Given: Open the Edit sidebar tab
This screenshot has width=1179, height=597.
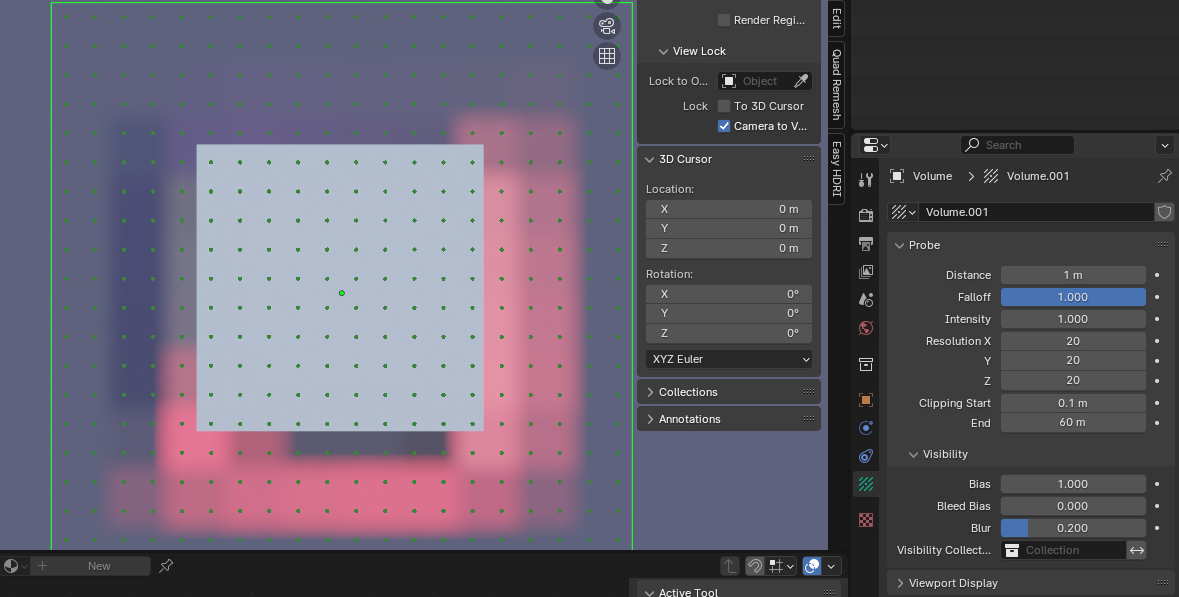Looking at the screenshot, I should (836, 18).
